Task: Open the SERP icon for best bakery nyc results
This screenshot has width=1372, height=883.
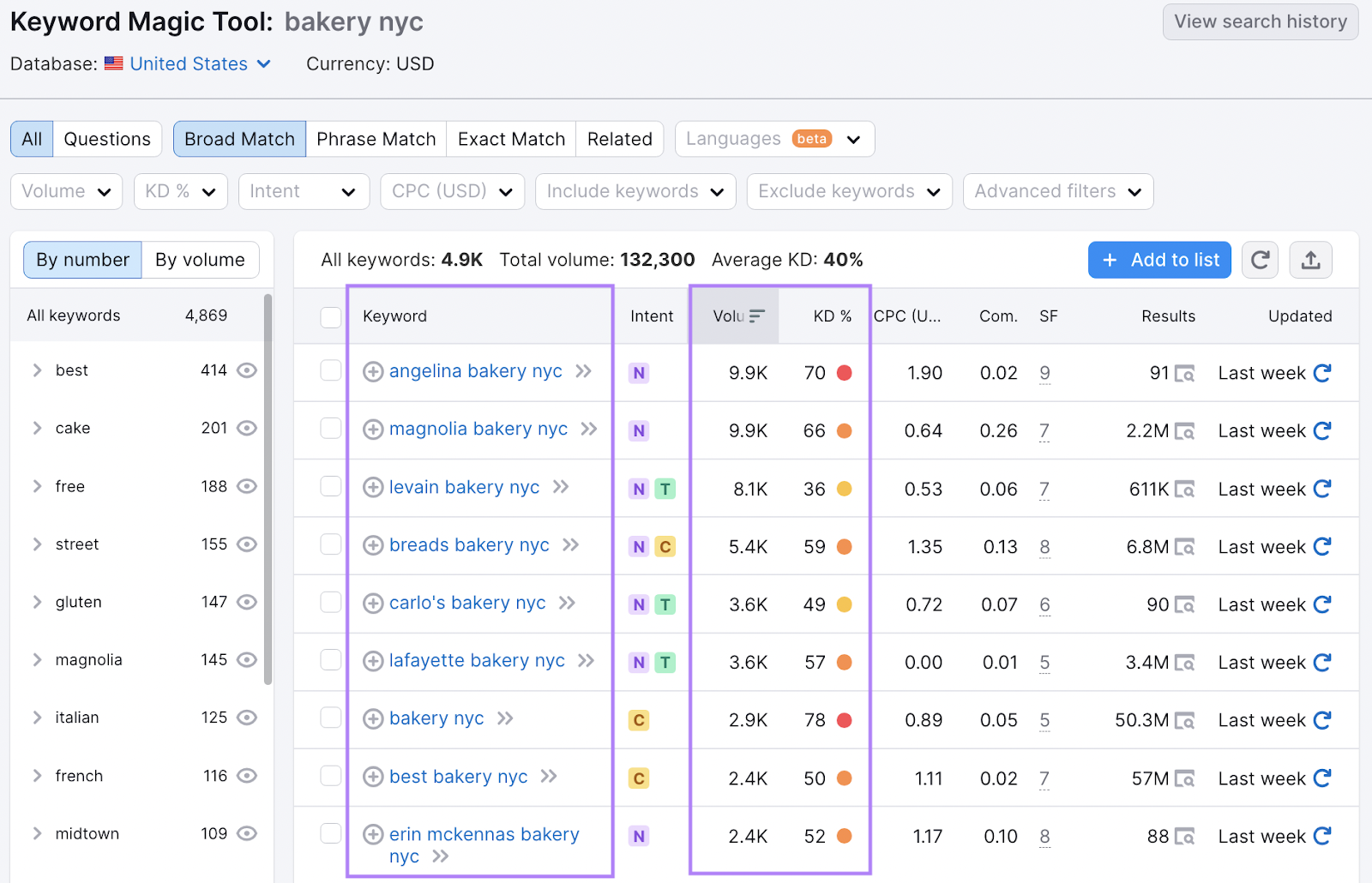Action: [x=1185, y=778]
